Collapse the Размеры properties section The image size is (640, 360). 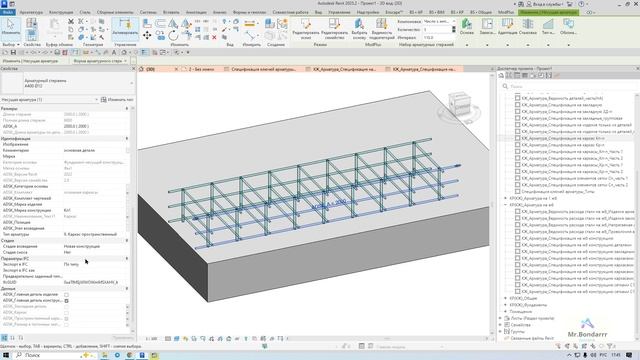click(127, 109)
